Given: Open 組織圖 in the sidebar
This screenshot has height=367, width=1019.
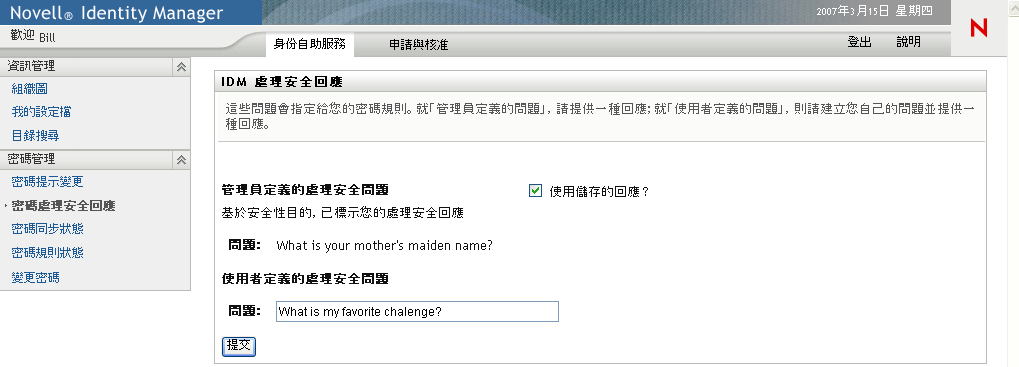Looking at the screenshot, I should 30,89.
